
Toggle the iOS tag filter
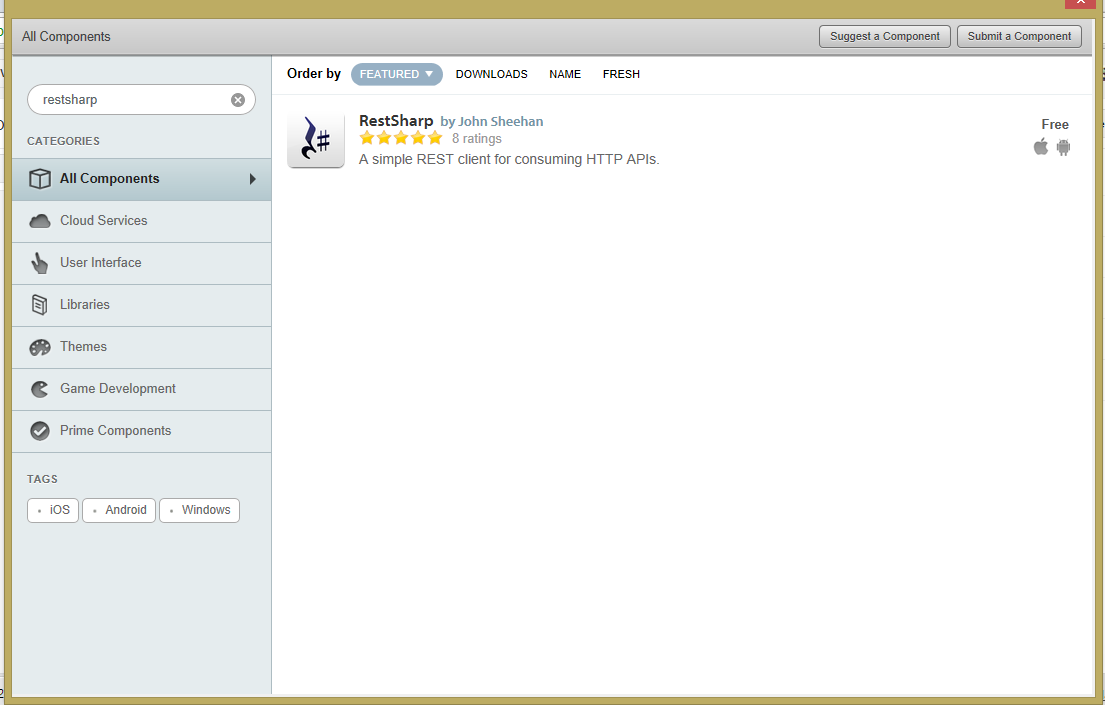click(x=52, y=510)
